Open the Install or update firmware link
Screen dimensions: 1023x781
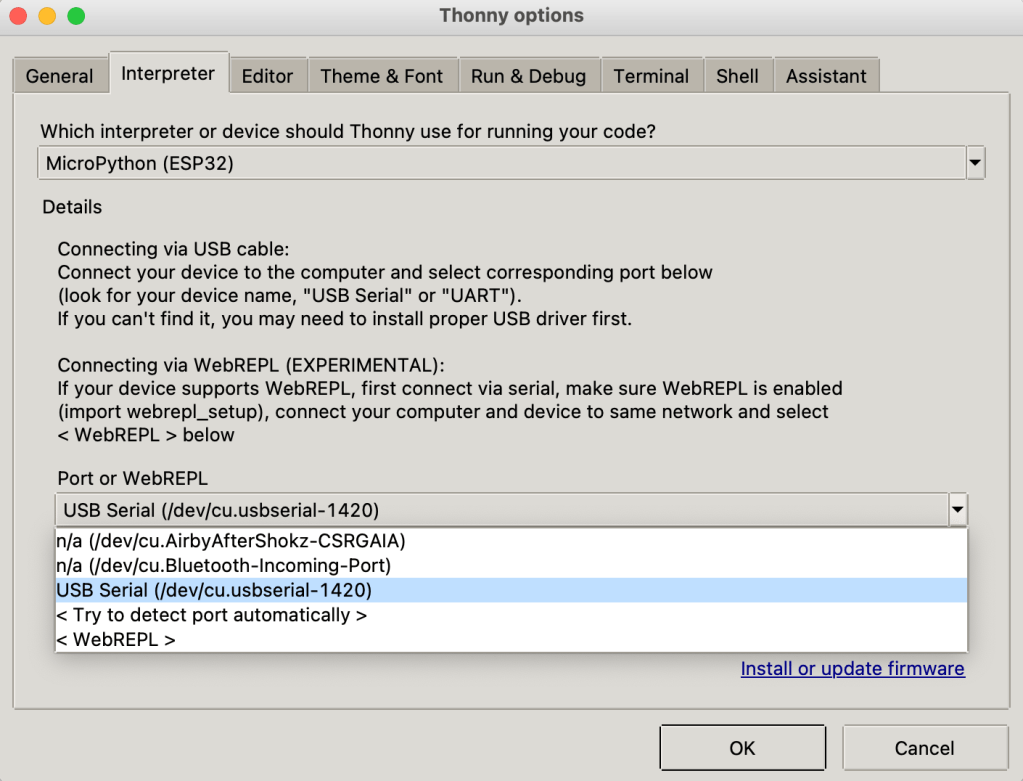(852, 669)
